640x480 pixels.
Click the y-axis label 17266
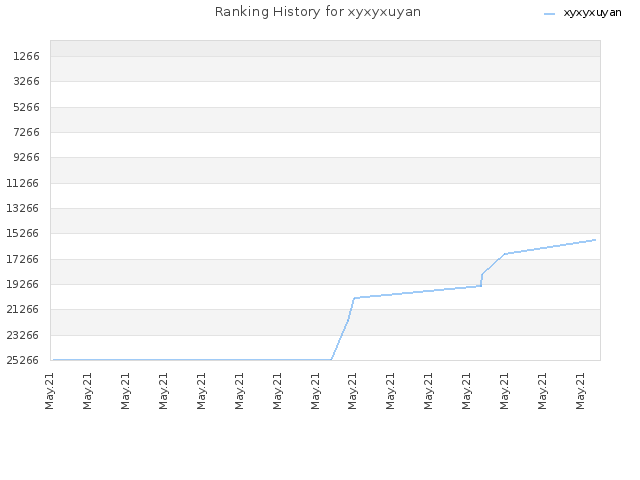tap(23, 259)
